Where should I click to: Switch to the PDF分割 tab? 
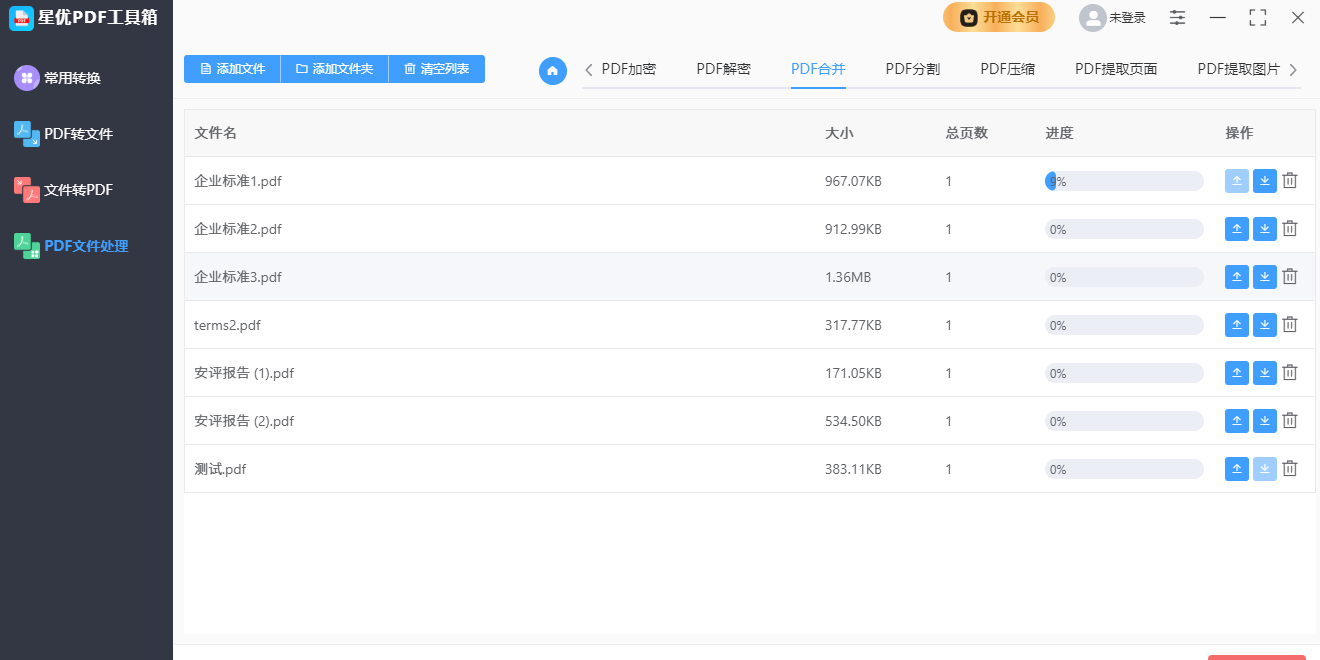tap(912, 69)
